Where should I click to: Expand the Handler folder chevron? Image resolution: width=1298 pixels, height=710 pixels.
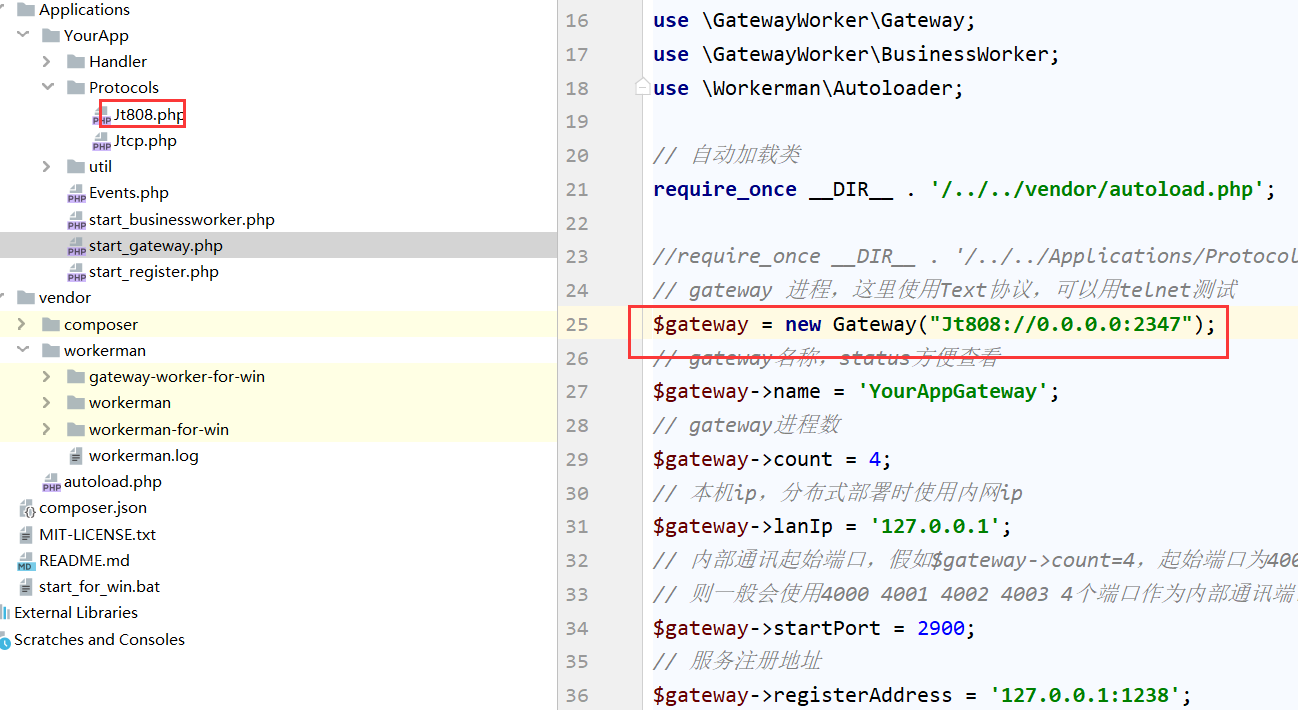pos(47,61)
